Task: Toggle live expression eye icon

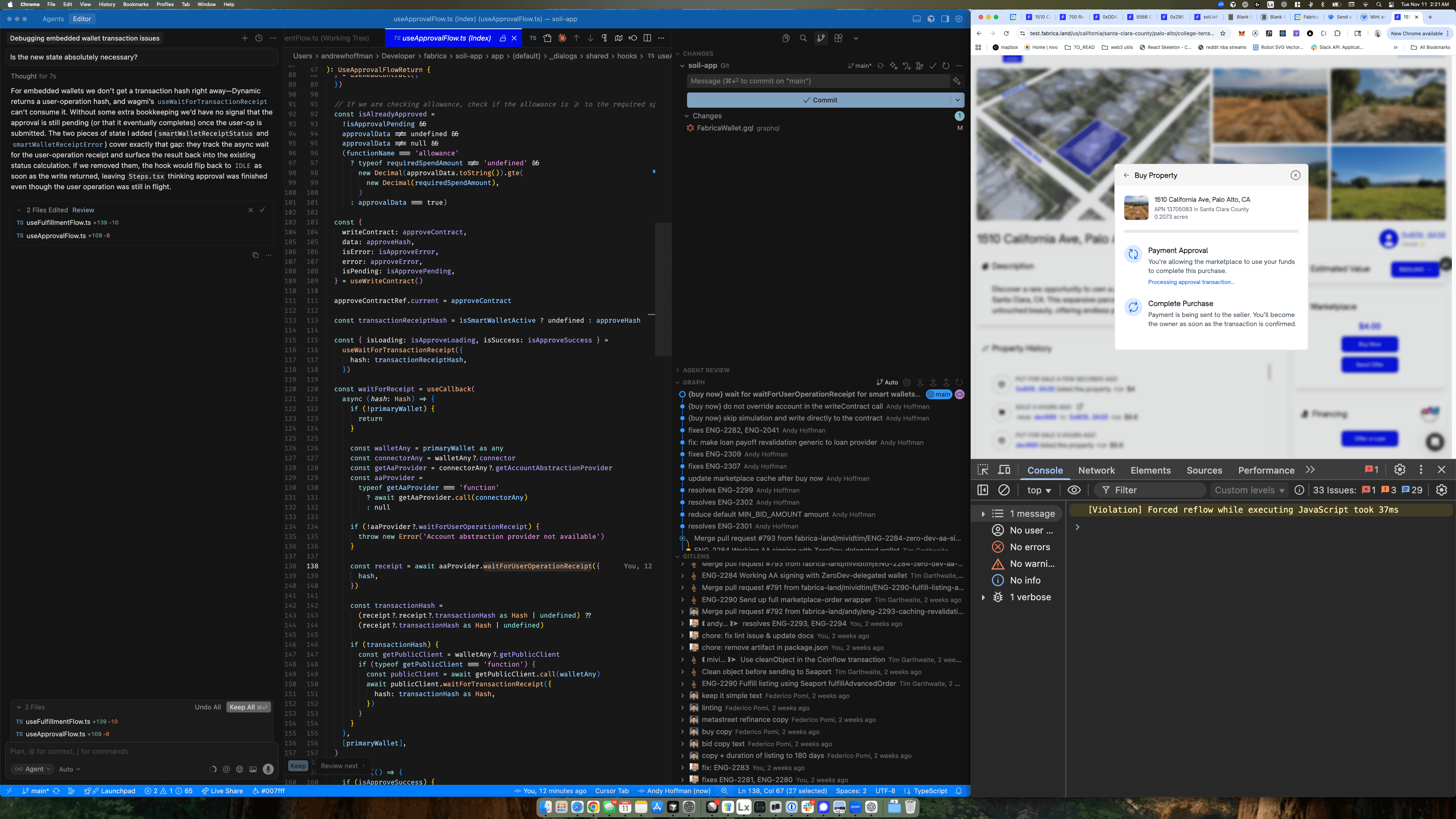Action: (x=1074, y=490)
